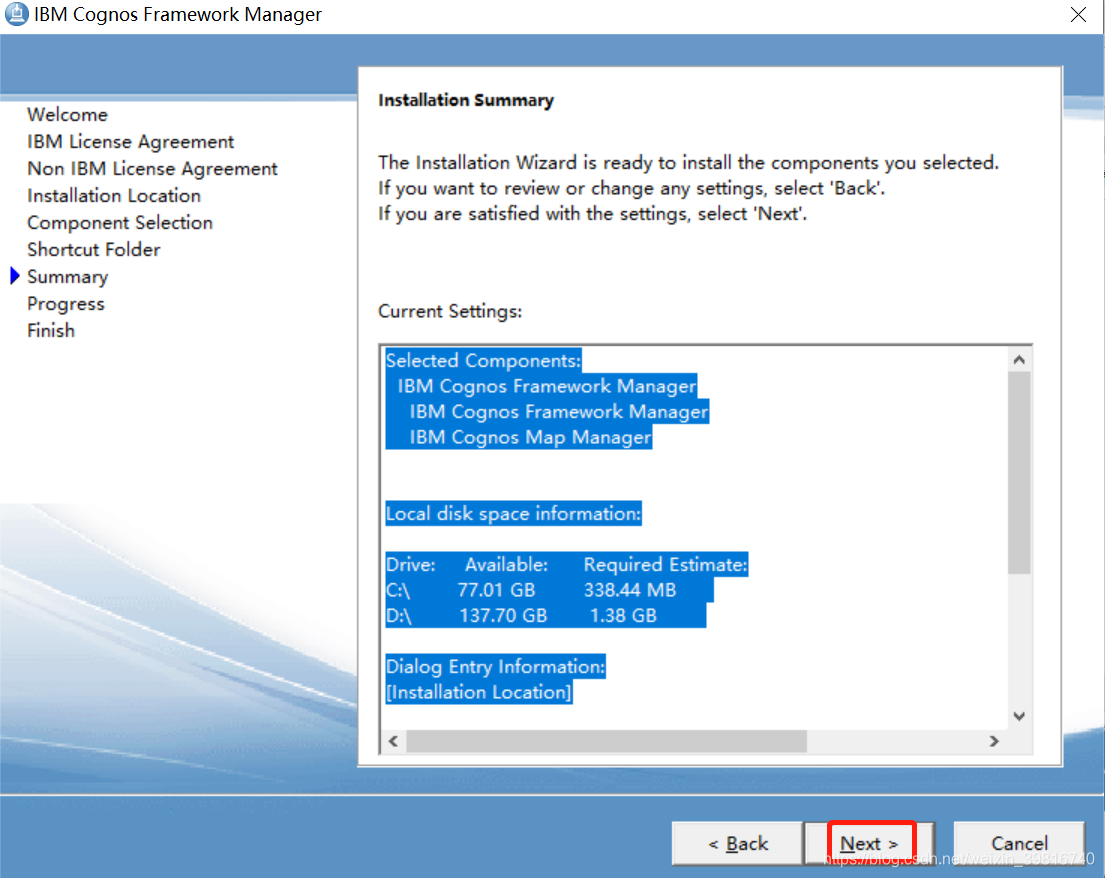1105x878 pixels.
Task: Click the horizontal scroll left arrow
Action: tap(394, 741)
